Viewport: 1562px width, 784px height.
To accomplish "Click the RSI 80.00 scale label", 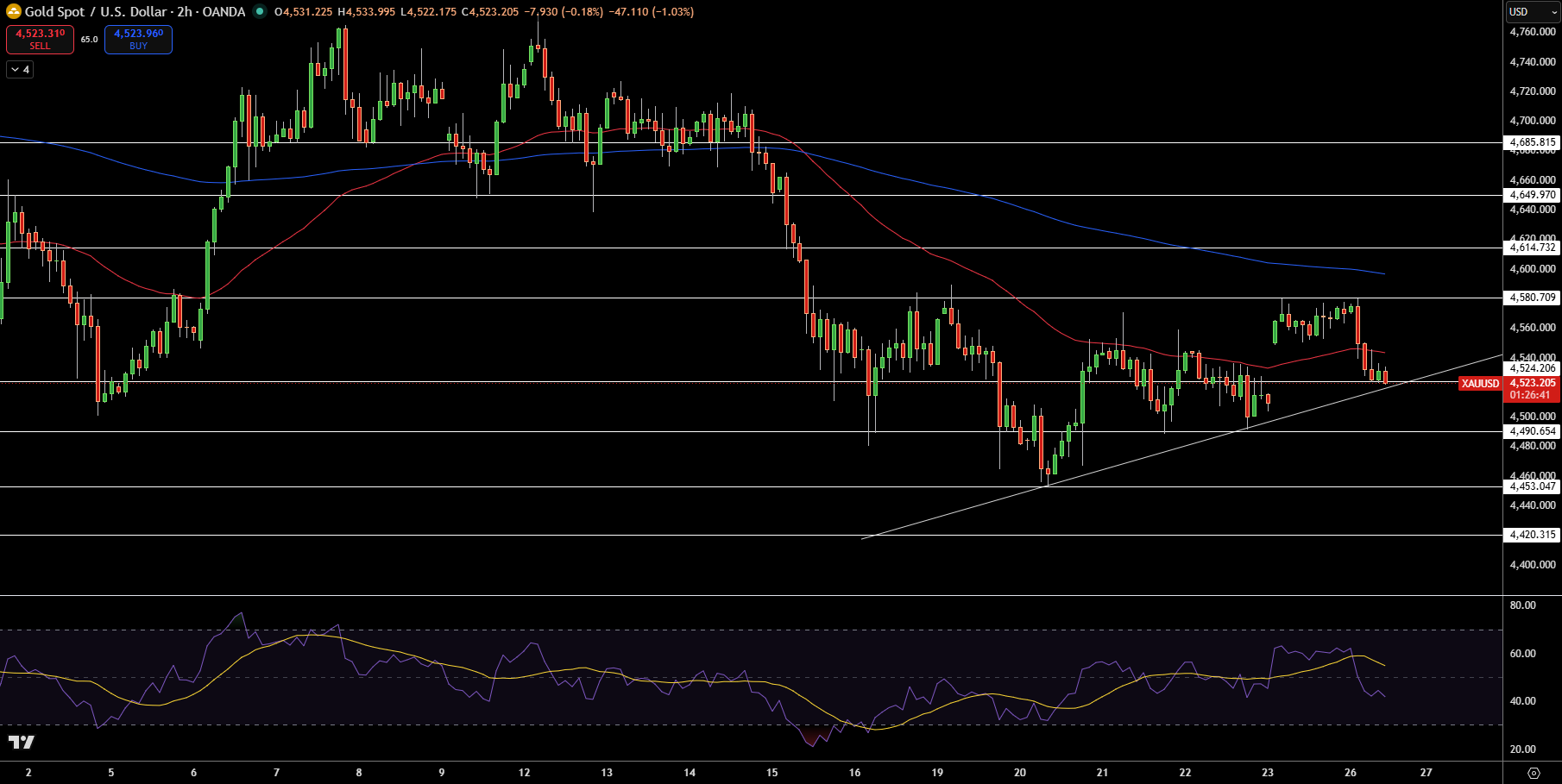I will click(x=1522, y=605).
